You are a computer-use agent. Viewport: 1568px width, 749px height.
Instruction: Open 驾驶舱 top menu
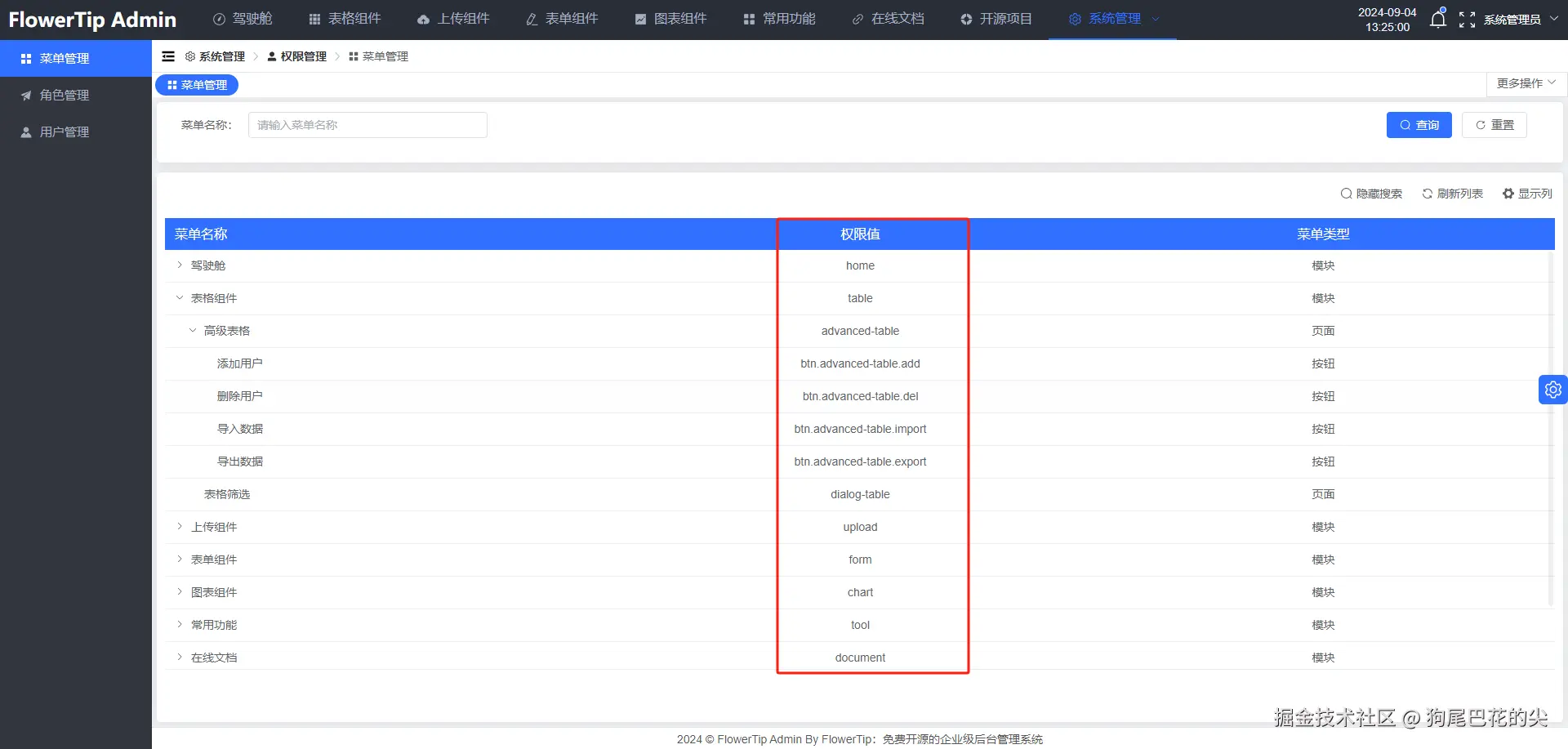(x=243, y=19)
